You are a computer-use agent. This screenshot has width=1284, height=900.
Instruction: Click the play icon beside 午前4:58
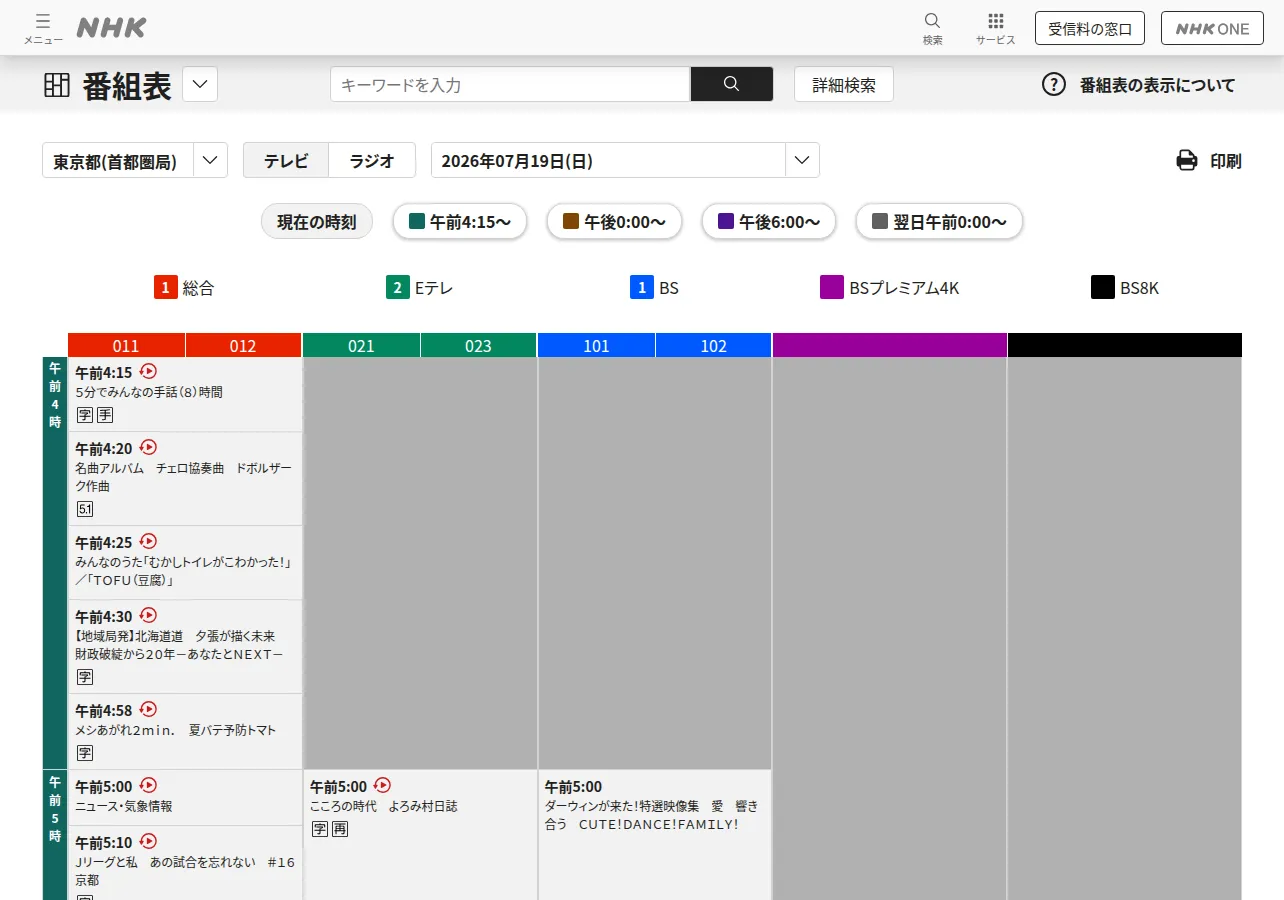click(x=149, y=709)
